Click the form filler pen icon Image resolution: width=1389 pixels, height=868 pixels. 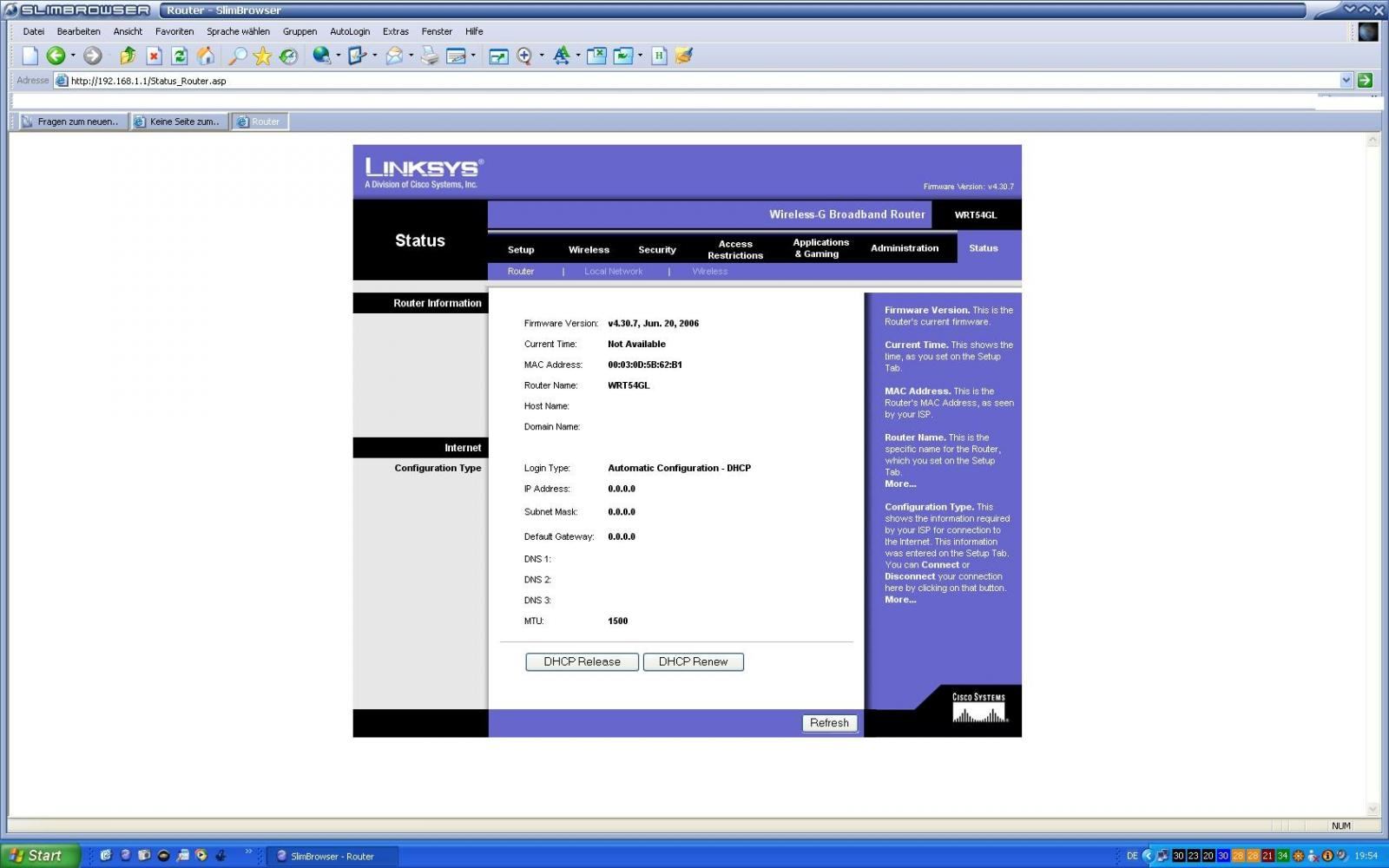coord(357,56)
